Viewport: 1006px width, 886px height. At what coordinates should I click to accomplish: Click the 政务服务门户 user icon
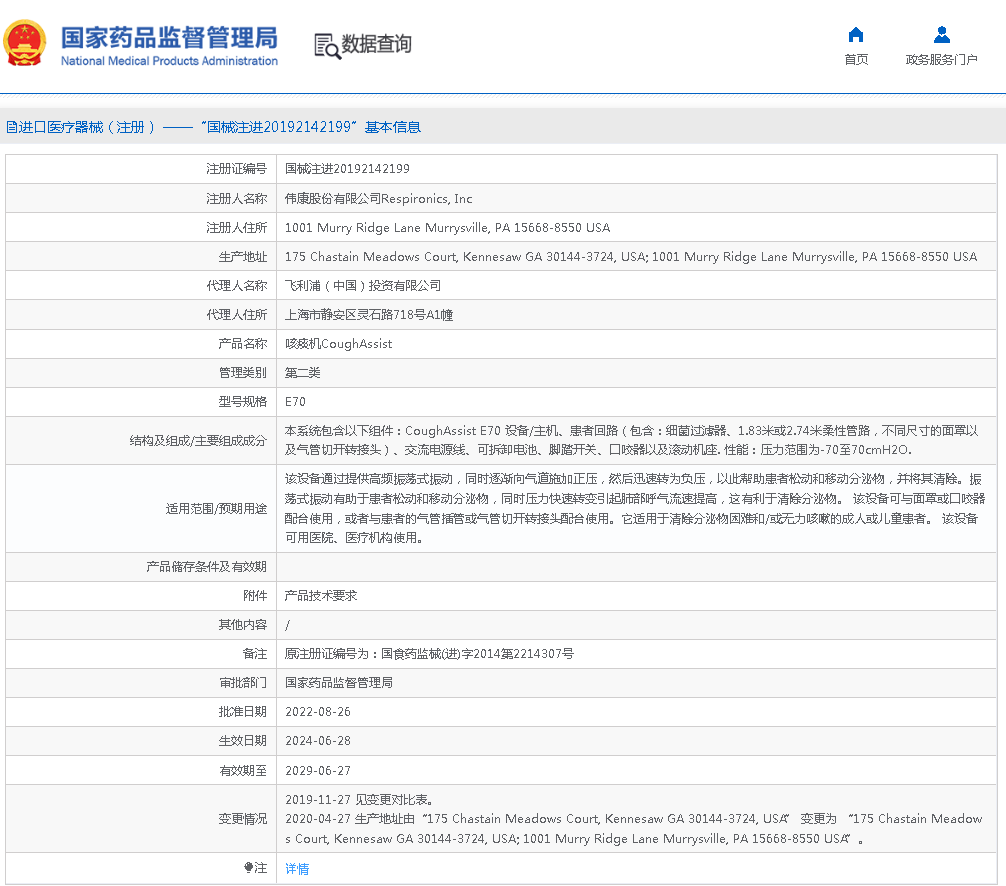(941, 35)
